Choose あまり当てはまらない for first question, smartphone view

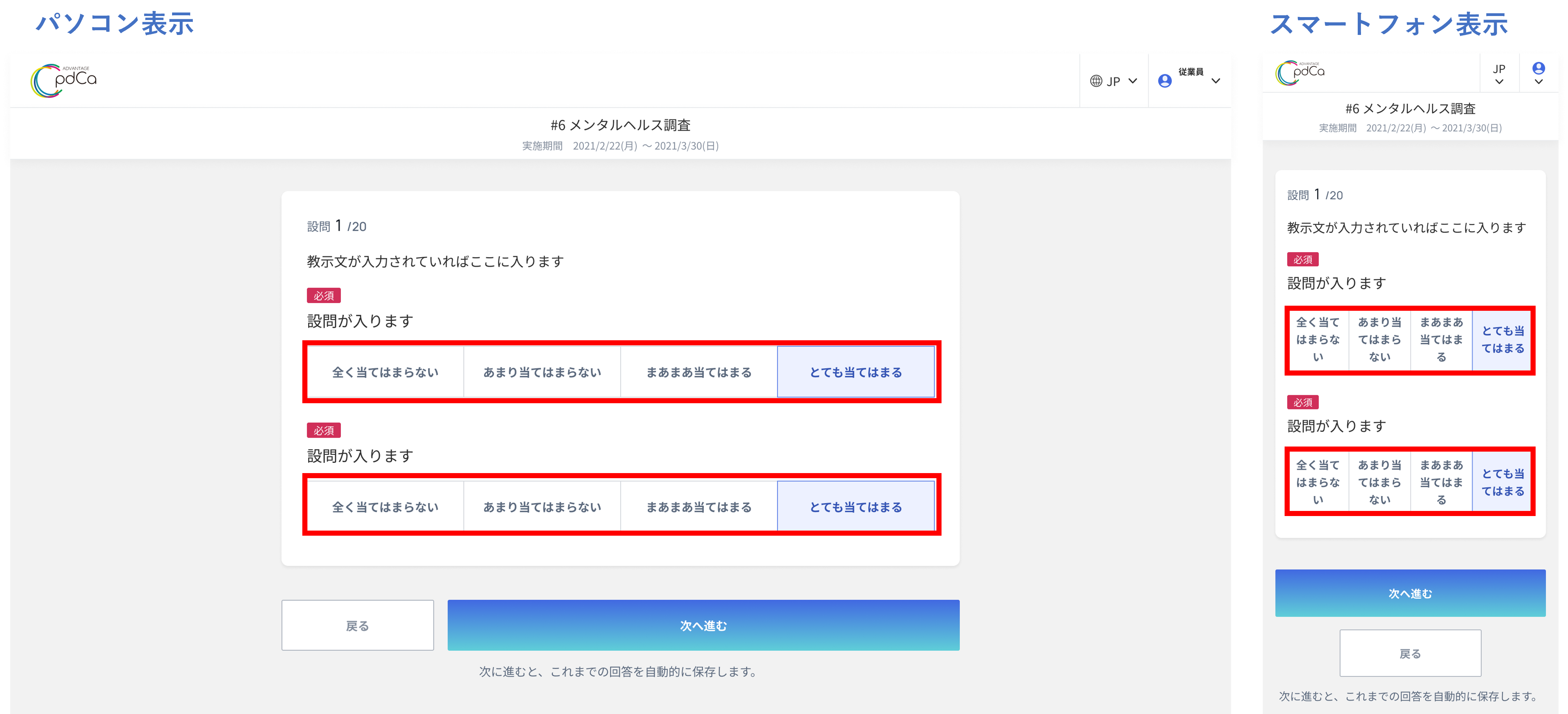pos(1380,340)
